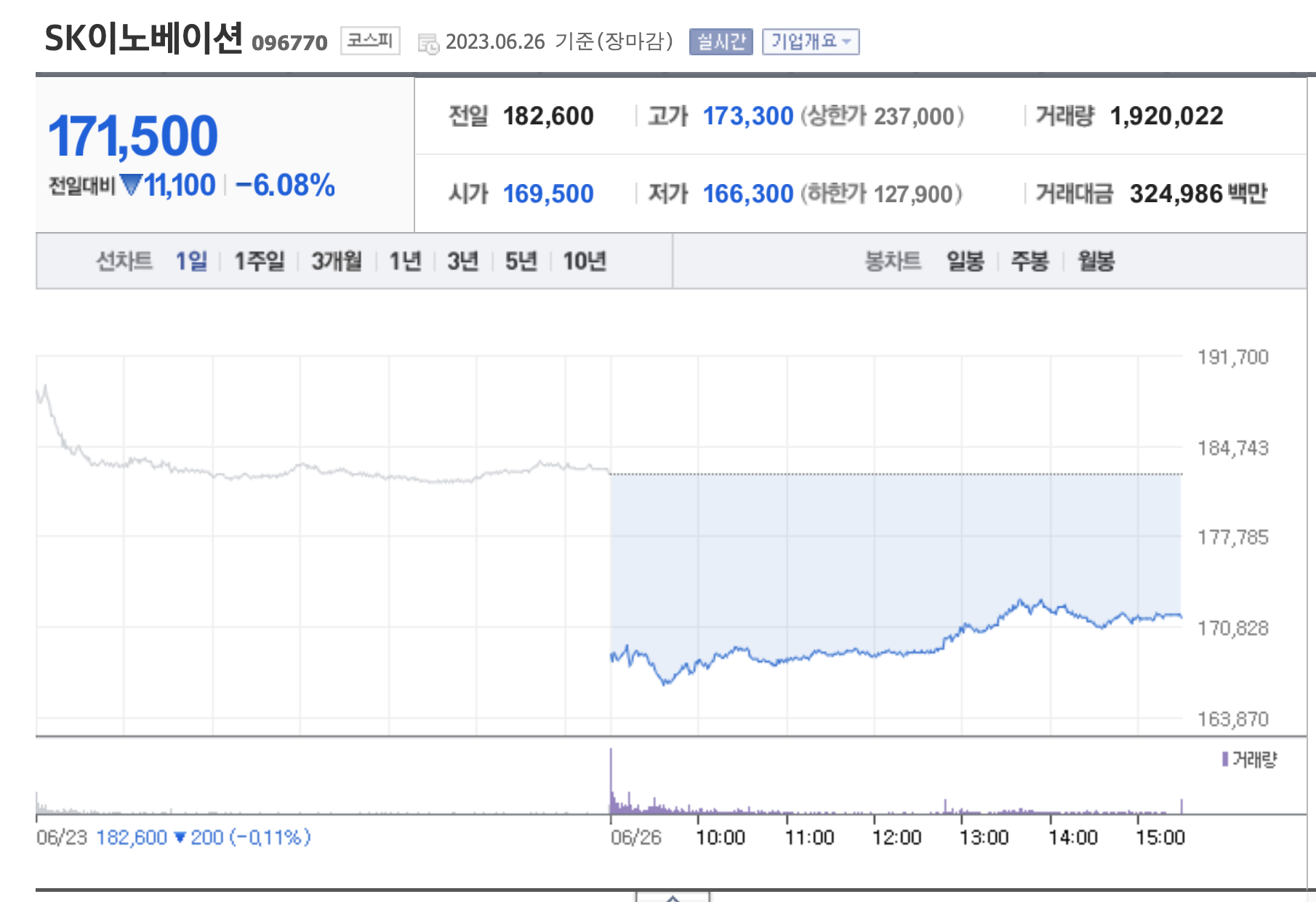
Task: Click the 15:00 time axis label
Action: (1160, 837)
